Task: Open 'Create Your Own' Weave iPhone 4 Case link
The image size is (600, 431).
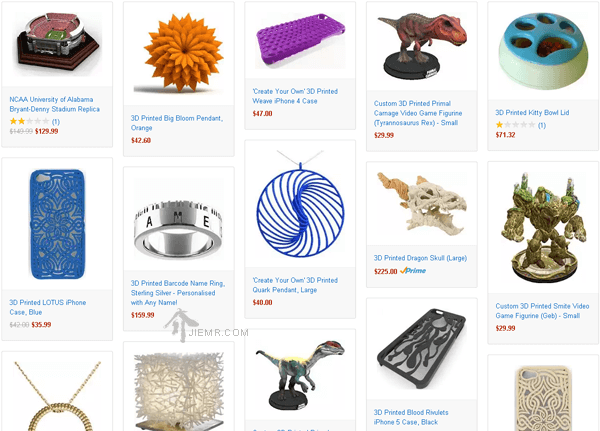Action: (295, 96)
